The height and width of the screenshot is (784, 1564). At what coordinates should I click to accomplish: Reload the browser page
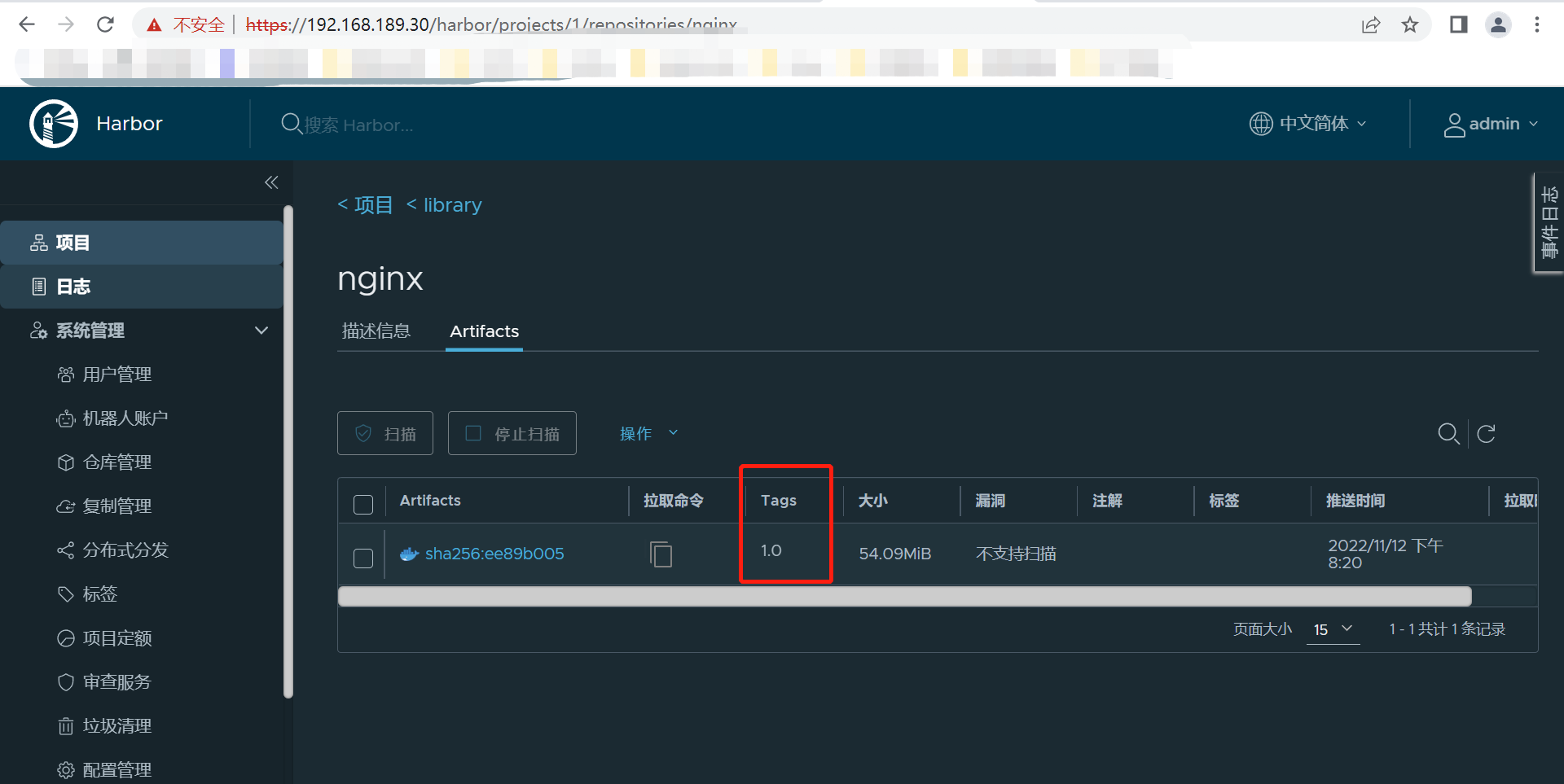pos(105,24)
